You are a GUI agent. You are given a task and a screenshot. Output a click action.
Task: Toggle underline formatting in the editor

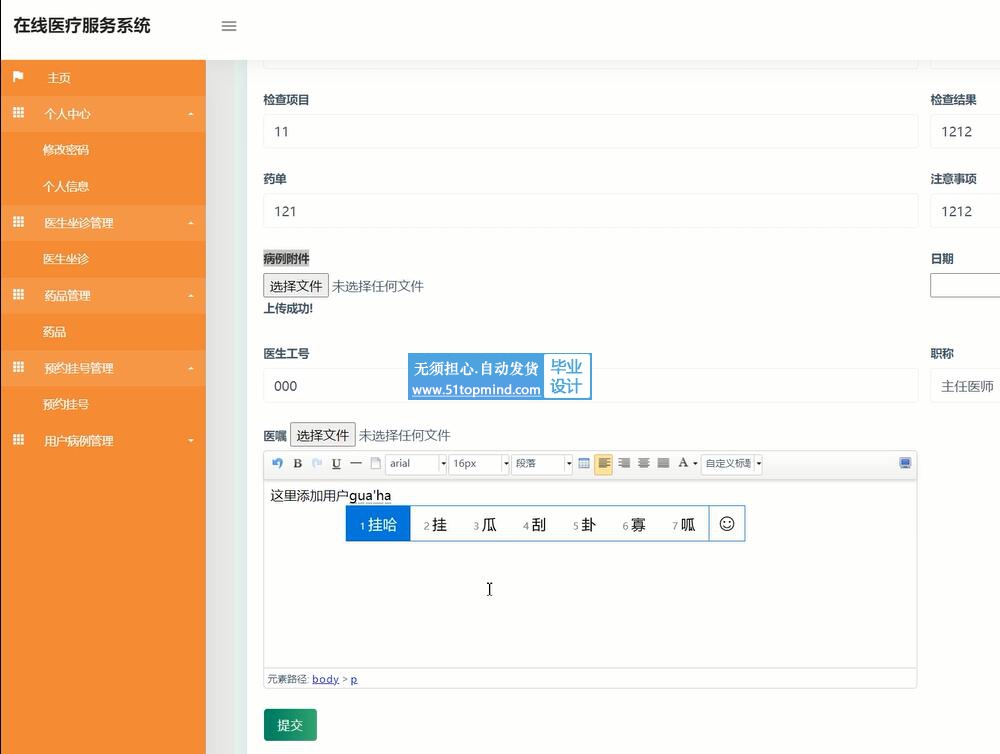point(336,463)
